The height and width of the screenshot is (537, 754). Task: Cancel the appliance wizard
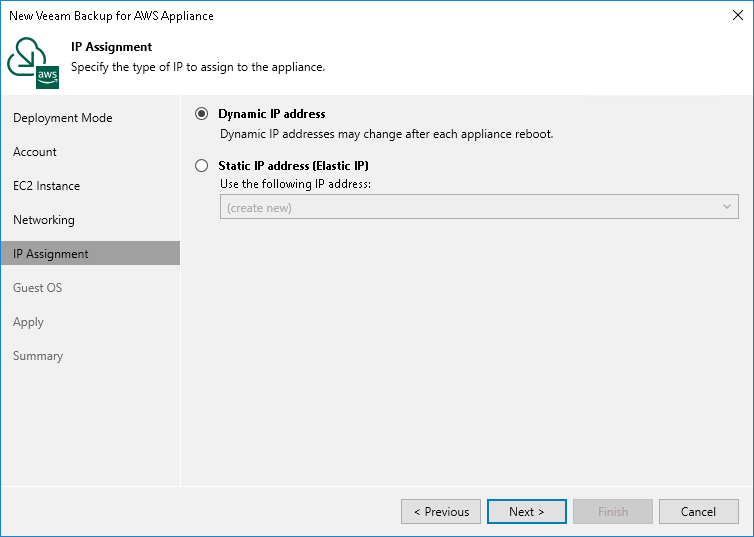699,512
